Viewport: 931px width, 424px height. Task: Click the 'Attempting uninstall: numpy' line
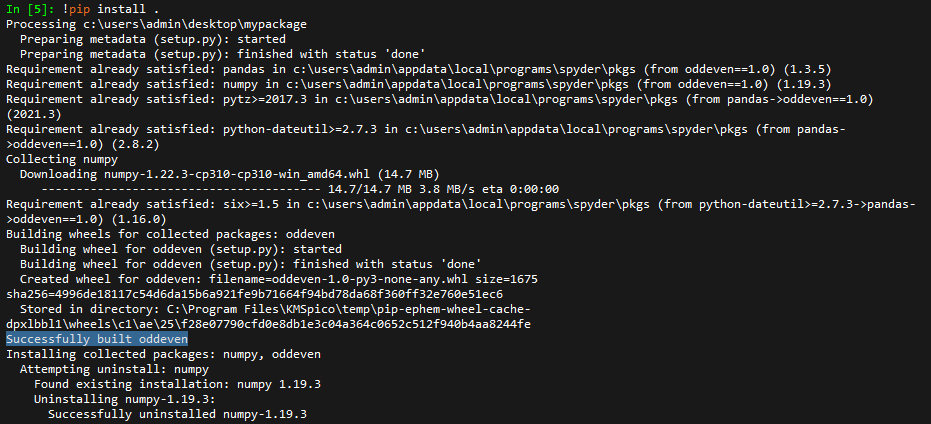[x=114, y=369]
